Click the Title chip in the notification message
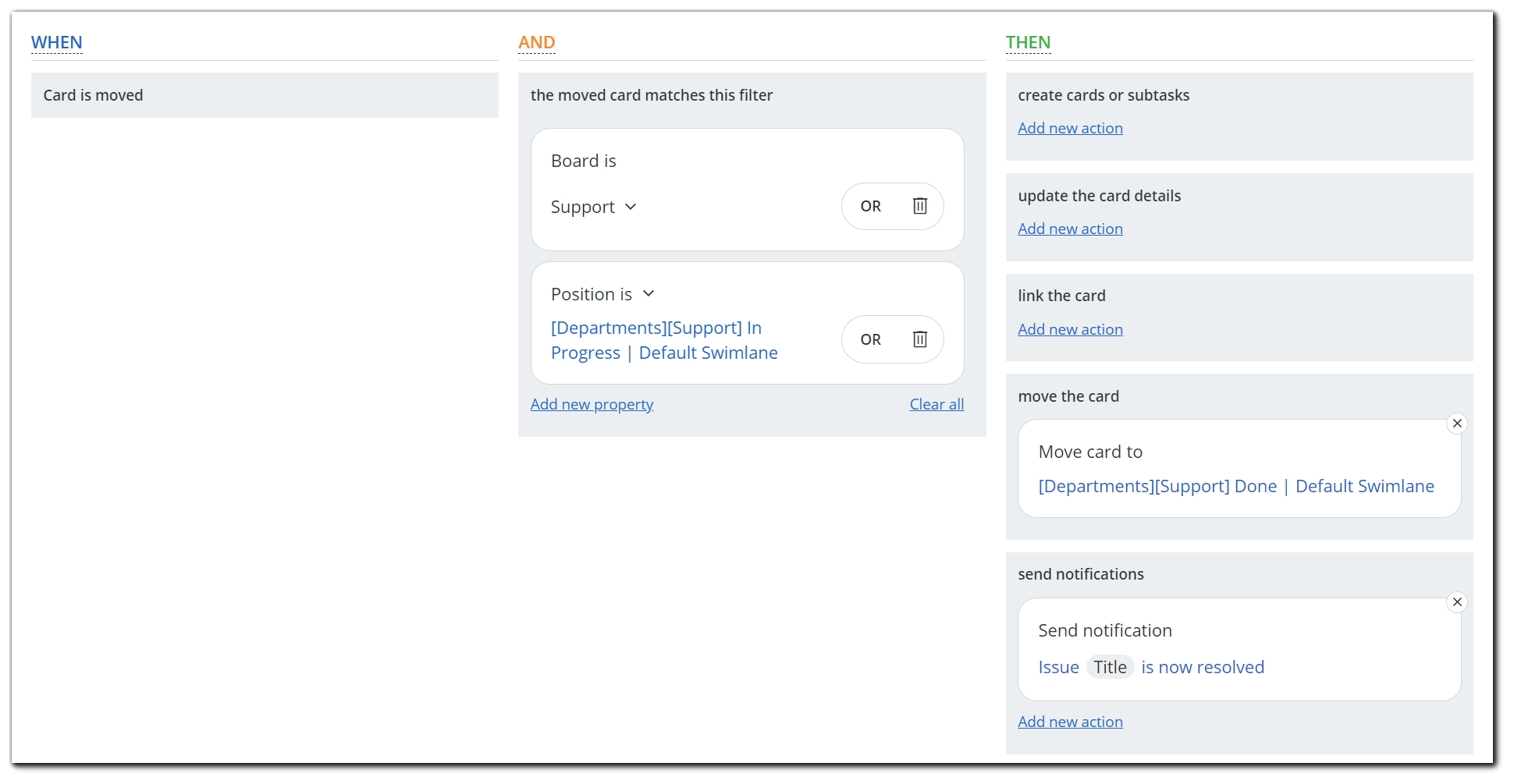The width and height of the screenshot is (1514, 784). [x=1110, y=667]
